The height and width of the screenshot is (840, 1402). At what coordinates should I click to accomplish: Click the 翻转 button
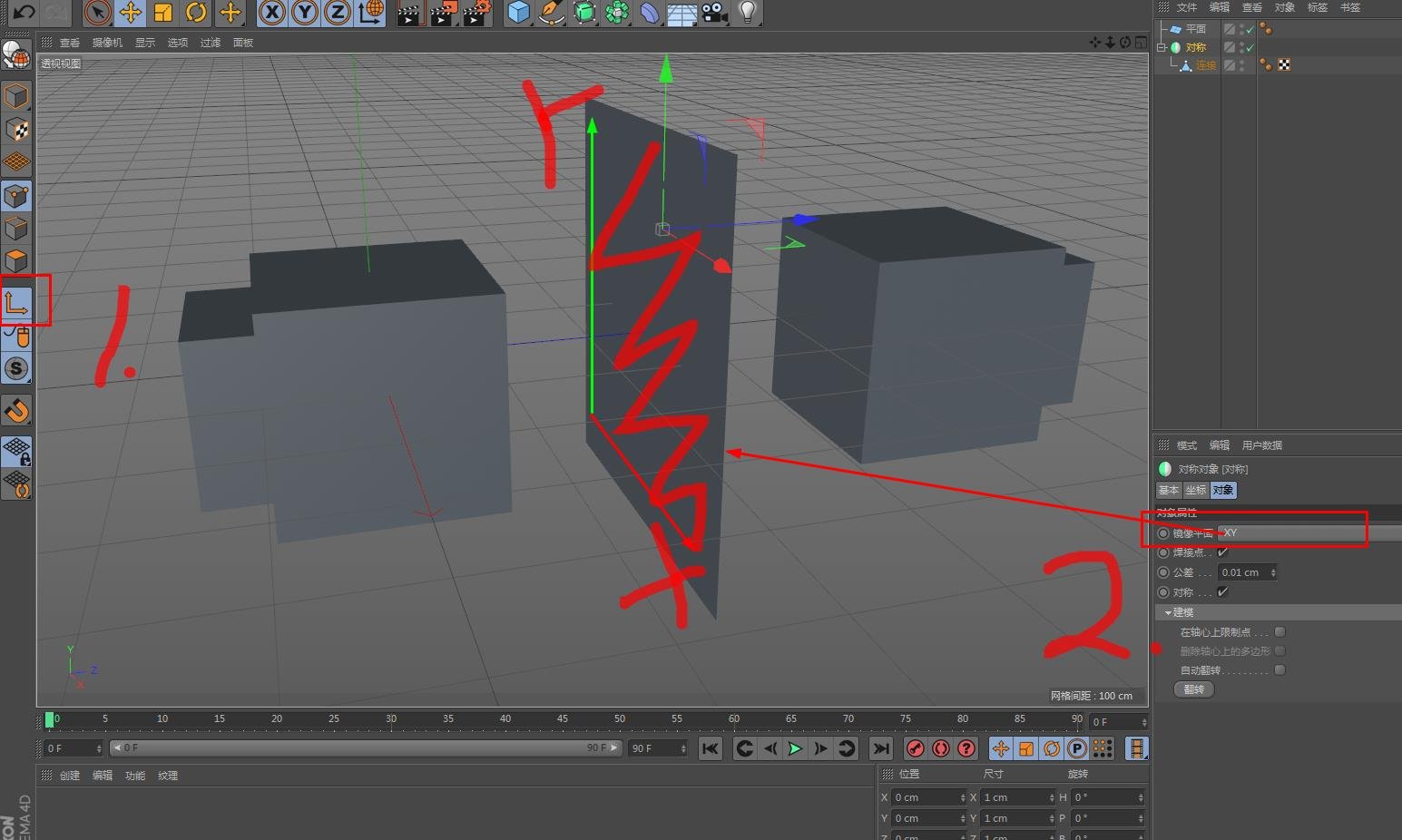click(x=1194, y=690)
